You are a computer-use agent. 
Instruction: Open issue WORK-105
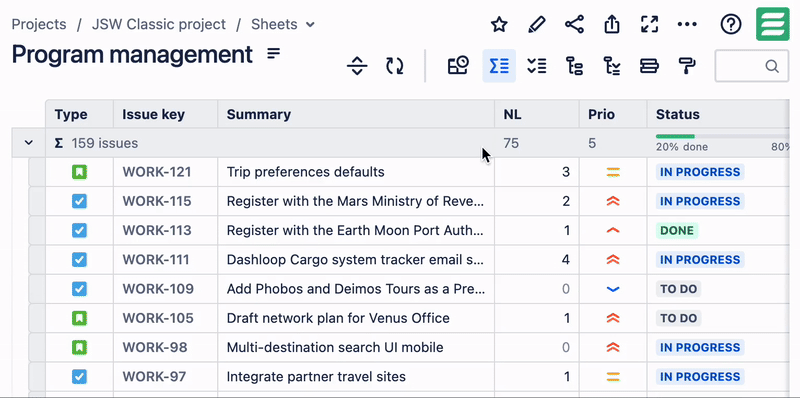(x=158, y=318)
